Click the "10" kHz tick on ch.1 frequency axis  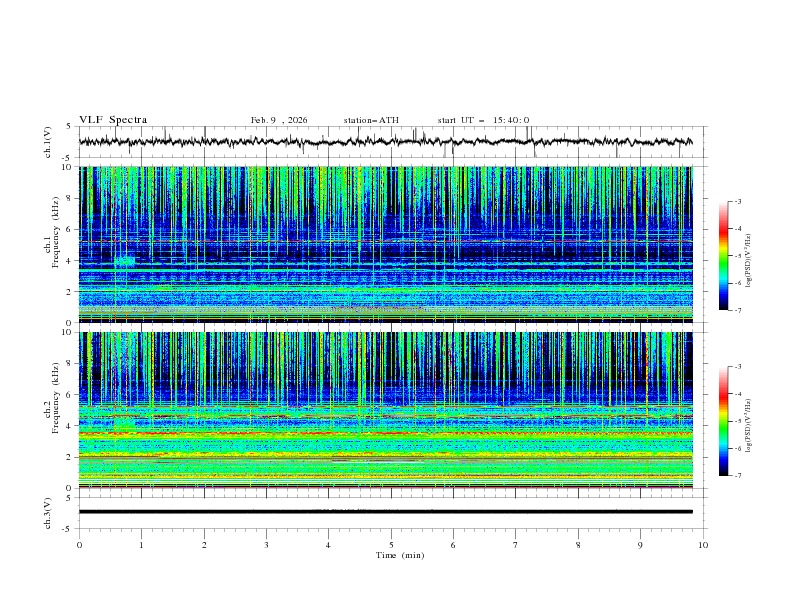click(x=68, y=167)
